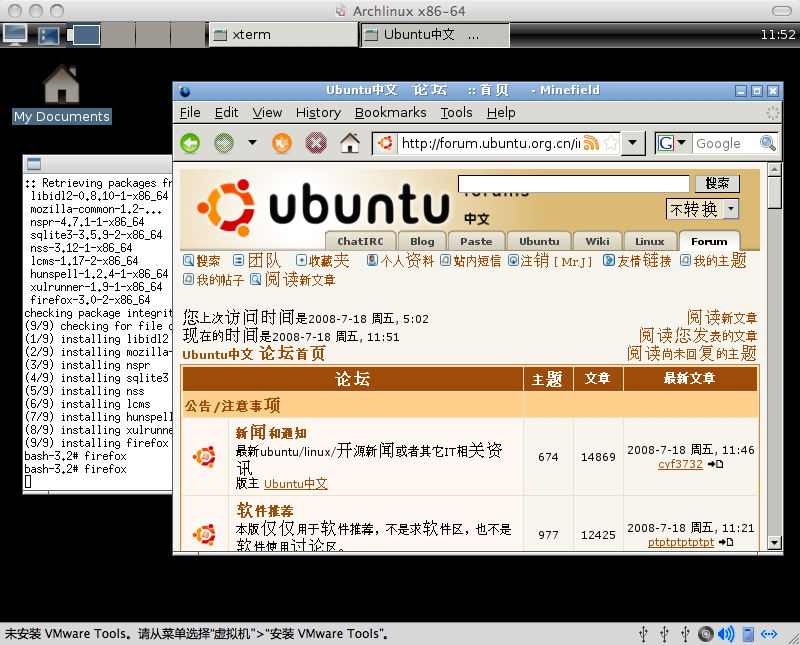Switch to the Linux tab

pyautogui.click(x=650, y=241)
